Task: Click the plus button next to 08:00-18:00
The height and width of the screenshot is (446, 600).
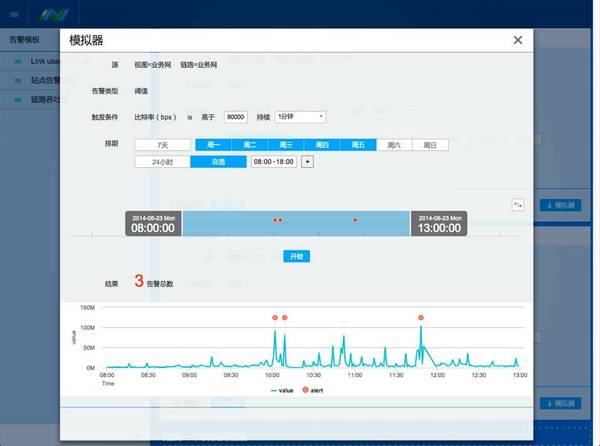Action: pos(307,162)
